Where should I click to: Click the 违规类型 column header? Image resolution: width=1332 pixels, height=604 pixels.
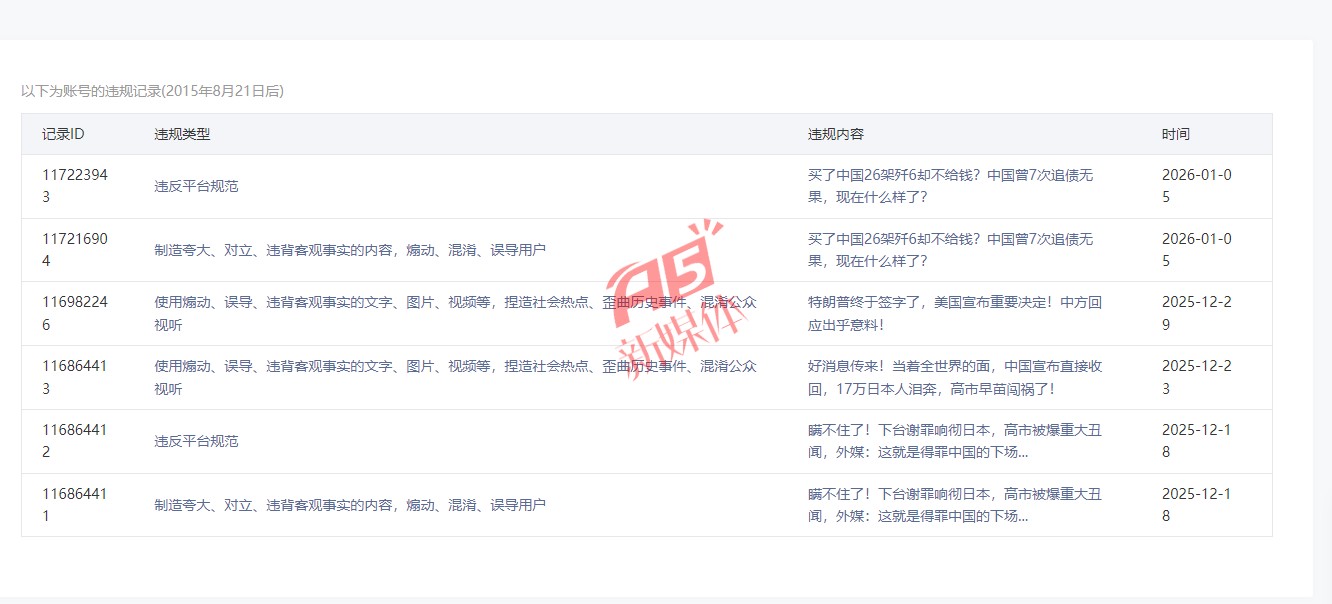pyautogui.click(x=182, y=134)
